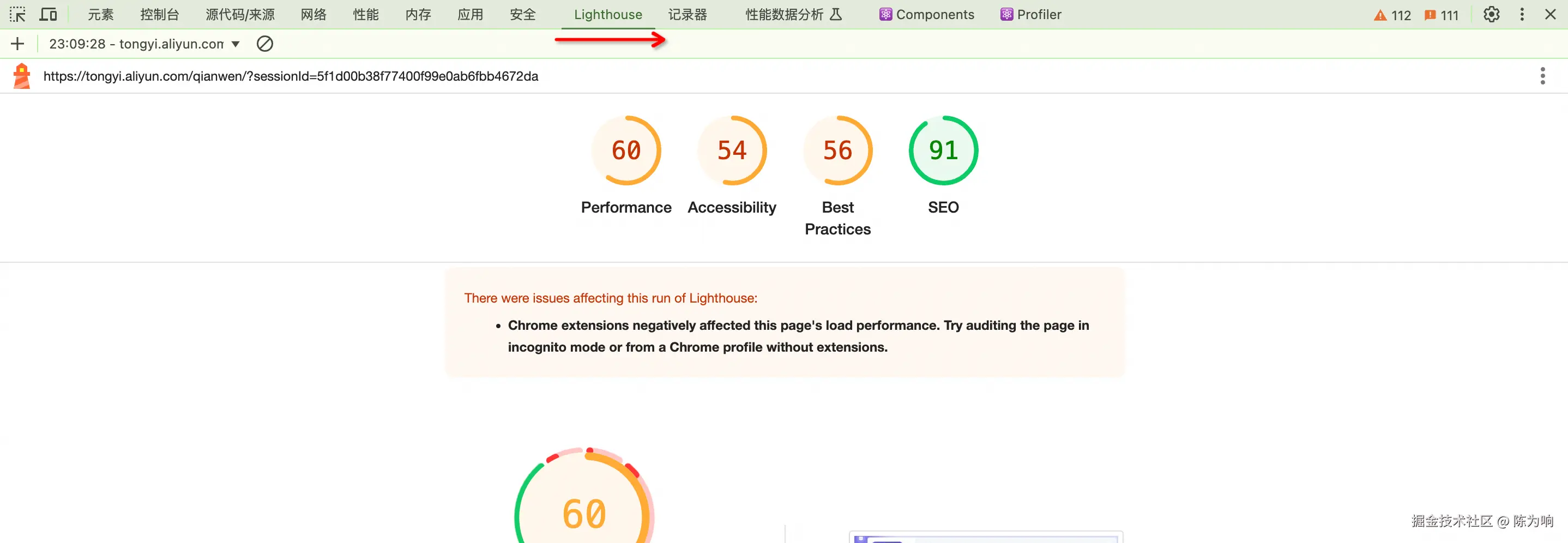Click the Chrome extensions warning message text
This screenshot has width=1568, height=543.
click(x=798, y=336)
